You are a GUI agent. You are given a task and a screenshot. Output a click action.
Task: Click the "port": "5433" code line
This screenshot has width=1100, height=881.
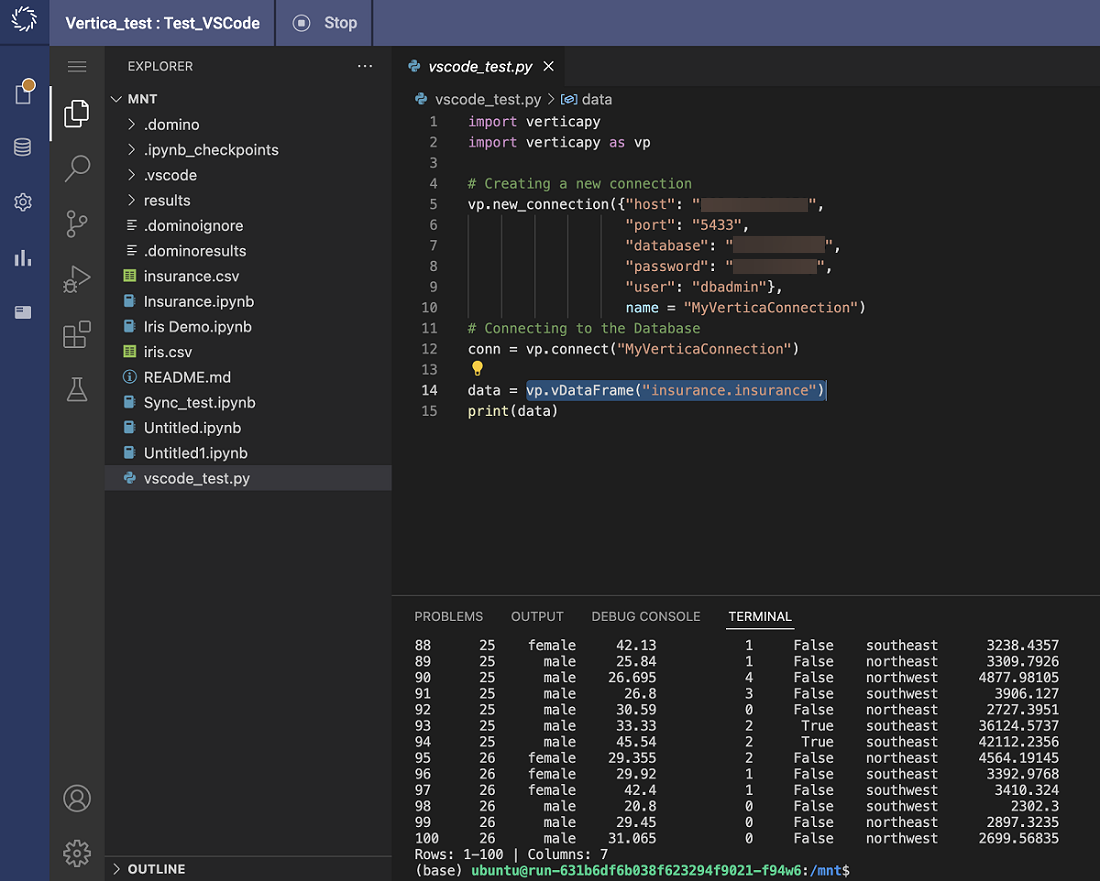687,224
